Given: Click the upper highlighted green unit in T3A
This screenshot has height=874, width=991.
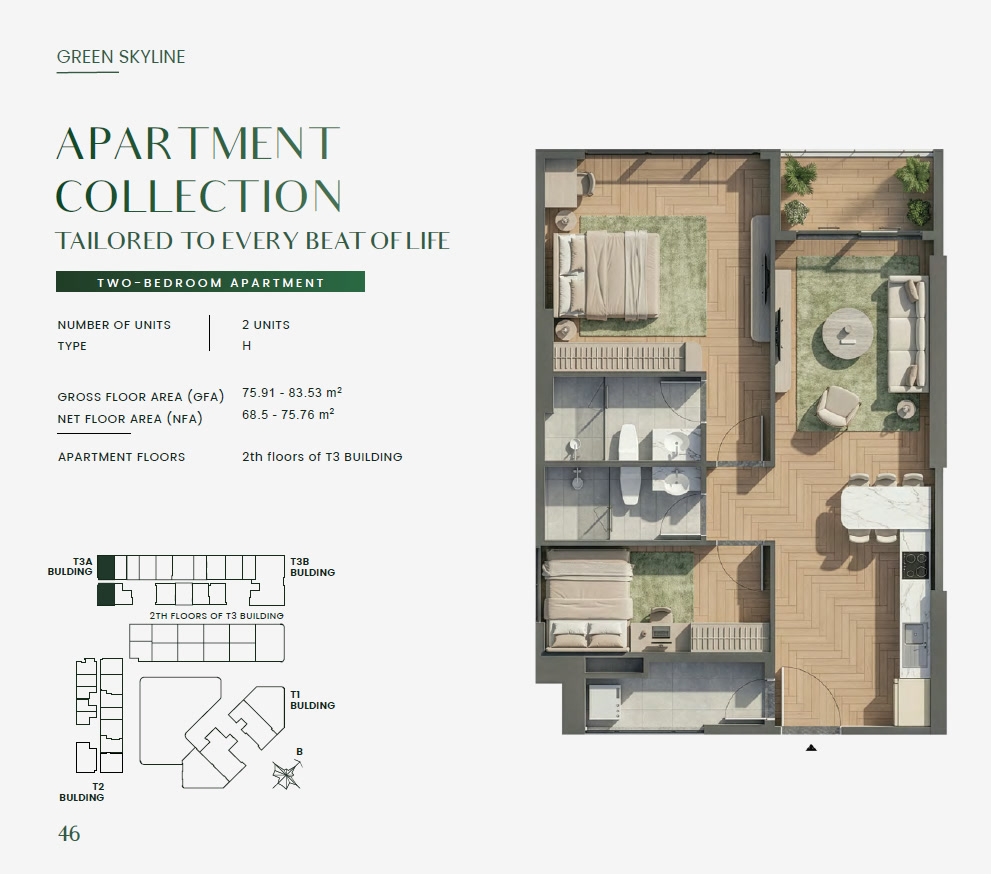Looking at the screenshot, I should click(x=106, y=567).
